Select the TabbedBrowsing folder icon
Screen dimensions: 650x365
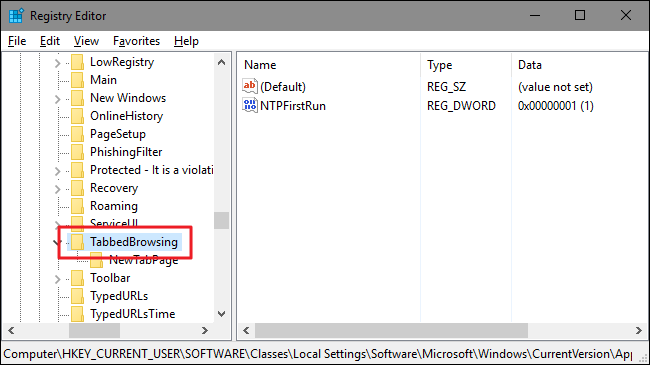pyautogui.click(x=77, y=242)
